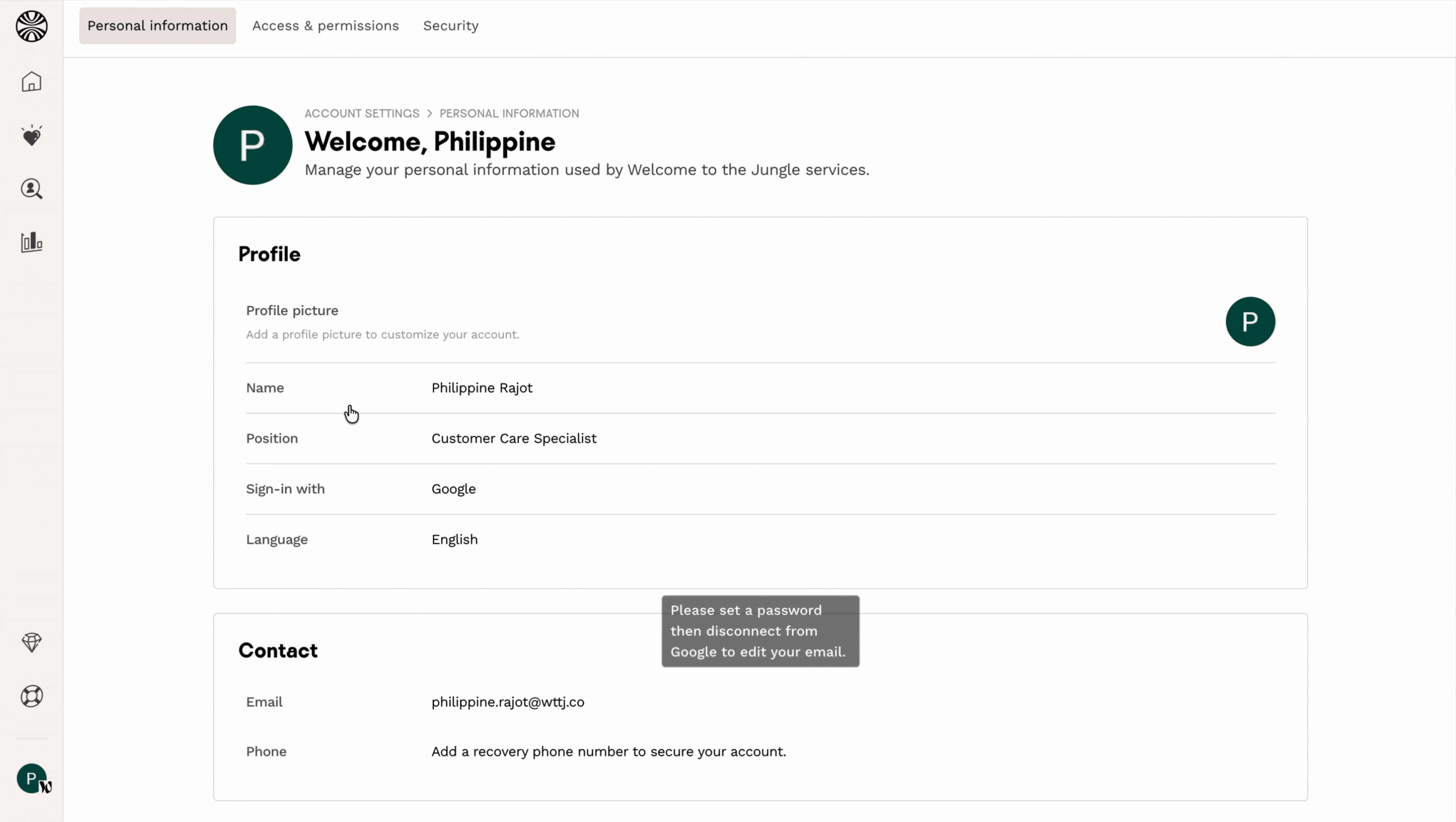Click the Welcome to the Jungle logo
Screen dimensions: 1456x822
pos(32,26)
